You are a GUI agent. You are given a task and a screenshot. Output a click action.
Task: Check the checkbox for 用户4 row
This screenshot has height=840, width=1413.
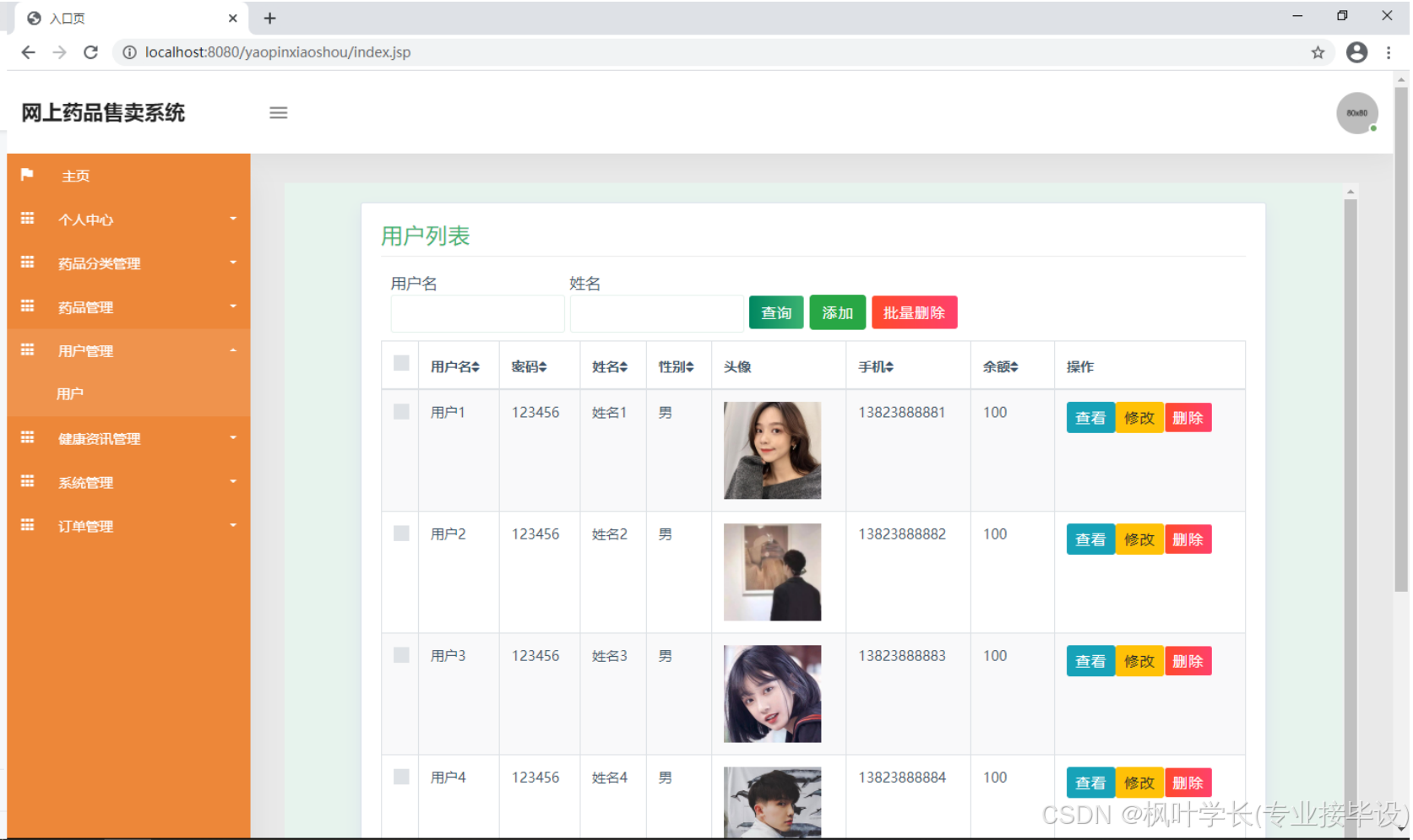pos(401,776)
